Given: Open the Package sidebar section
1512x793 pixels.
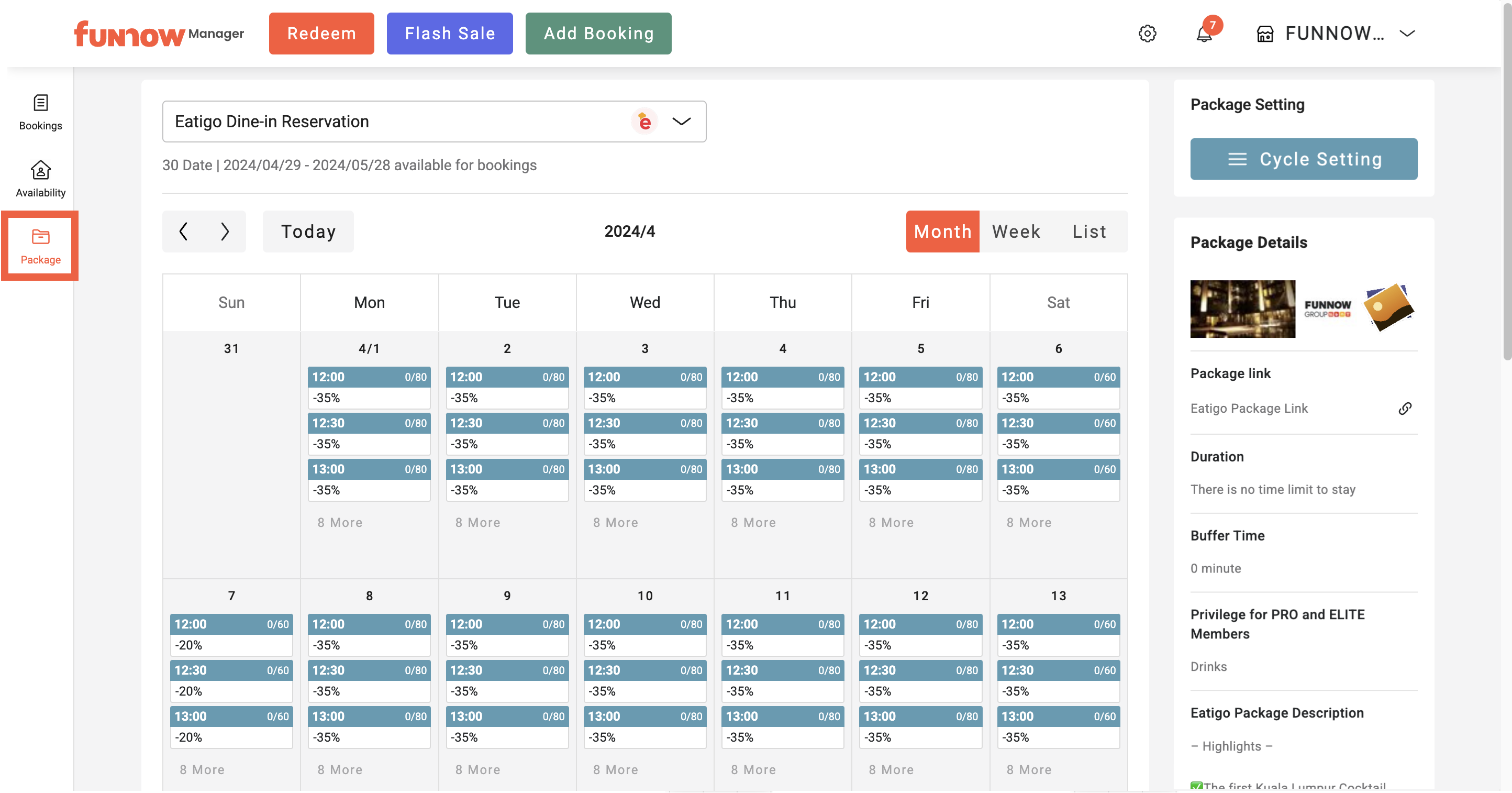Looking at the screenshot, I should [40, 246].
